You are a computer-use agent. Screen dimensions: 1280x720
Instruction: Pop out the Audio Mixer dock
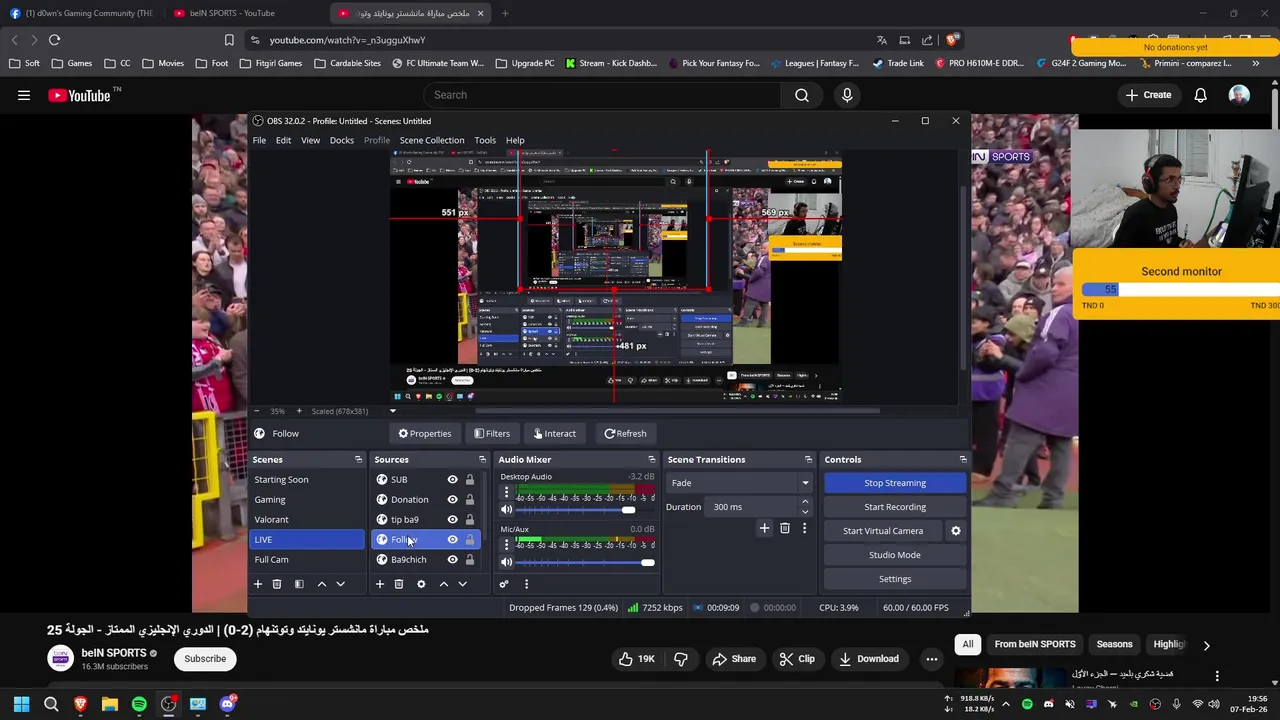point(651,460)
